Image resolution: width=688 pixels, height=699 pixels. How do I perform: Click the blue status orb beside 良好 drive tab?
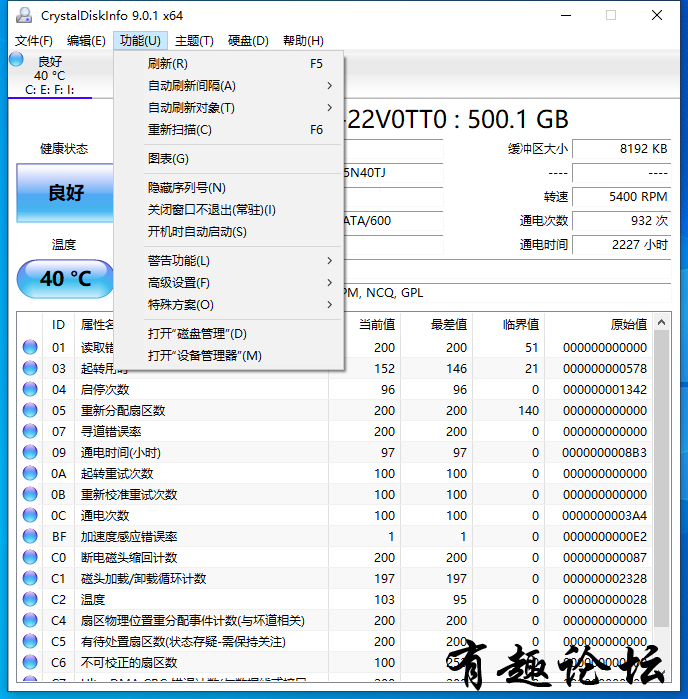(x=16, y=59)
